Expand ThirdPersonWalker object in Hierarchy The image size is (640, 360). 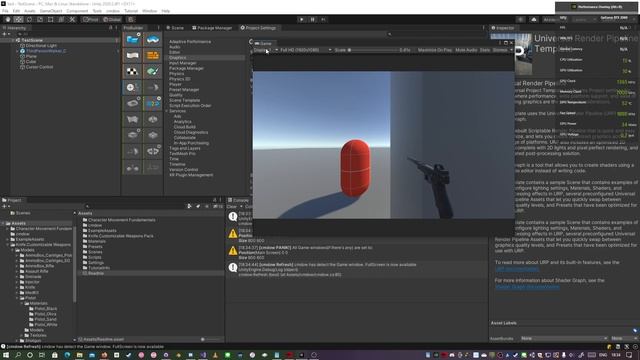pos(17,51)
